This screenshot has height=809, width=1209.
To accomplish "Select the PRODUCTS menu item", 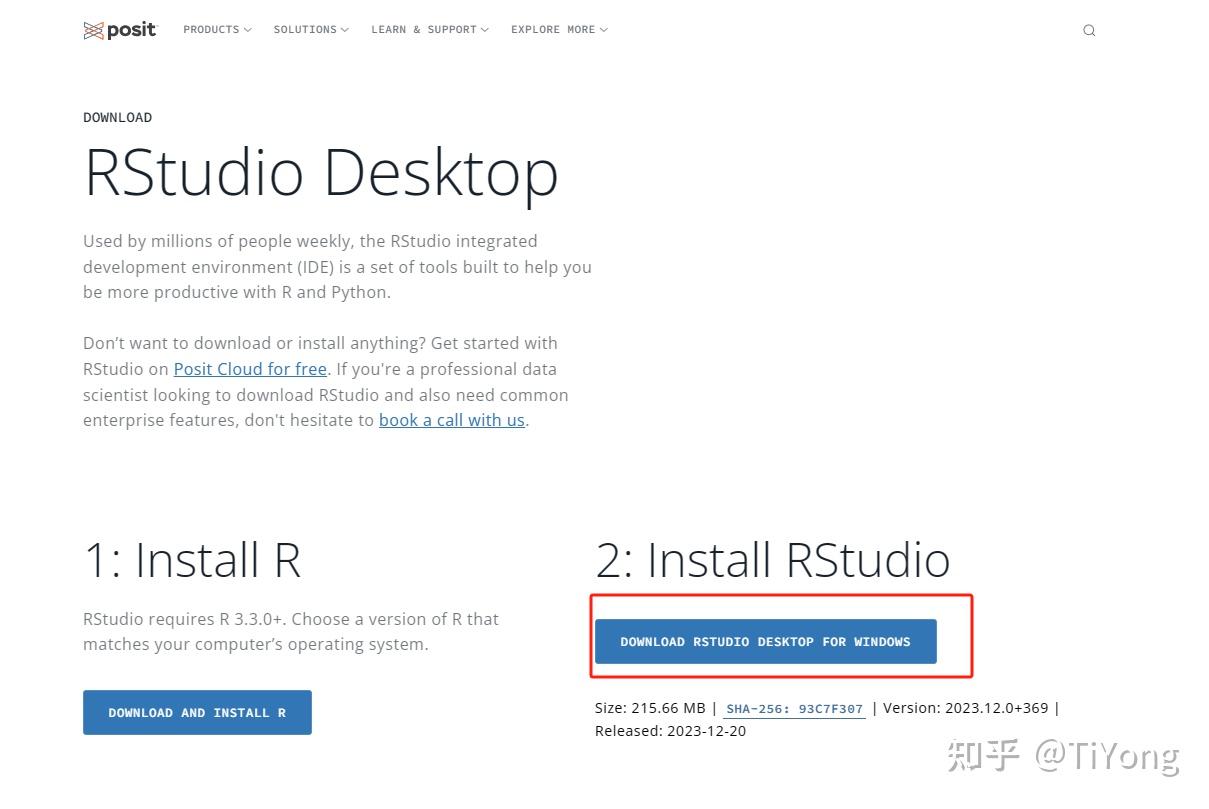I will 212,30.
